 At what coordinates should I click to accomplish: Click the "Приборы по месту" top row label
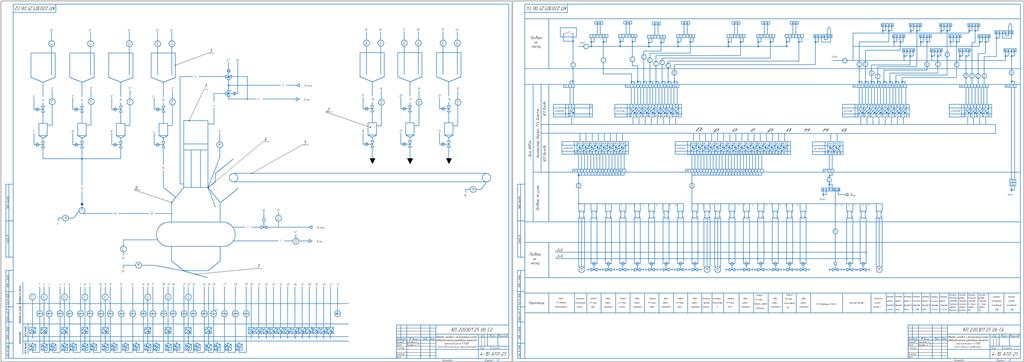(536, 42)
